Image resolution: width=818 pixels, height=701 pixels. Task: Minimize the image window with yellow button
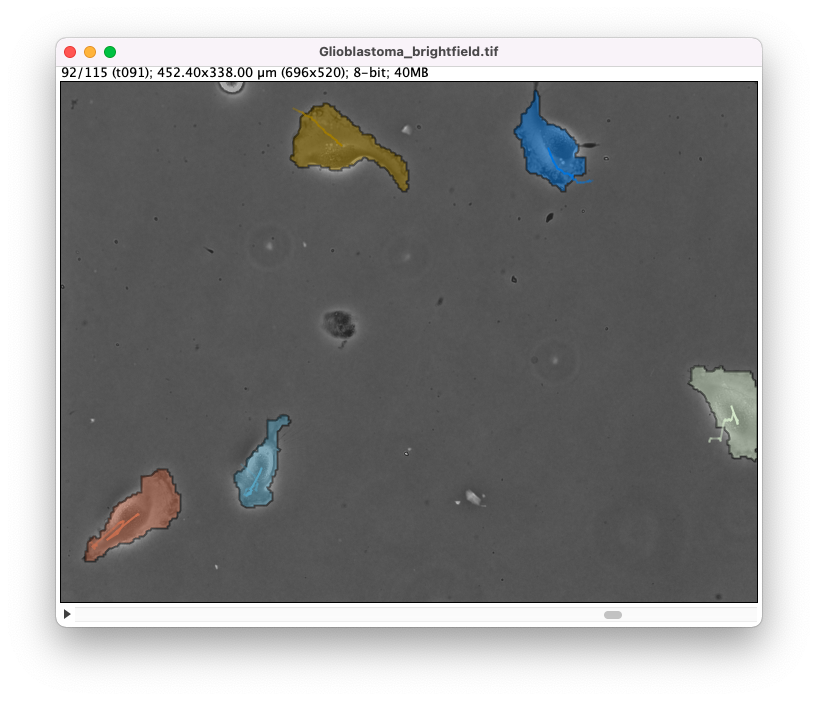[x=90, y=52]
